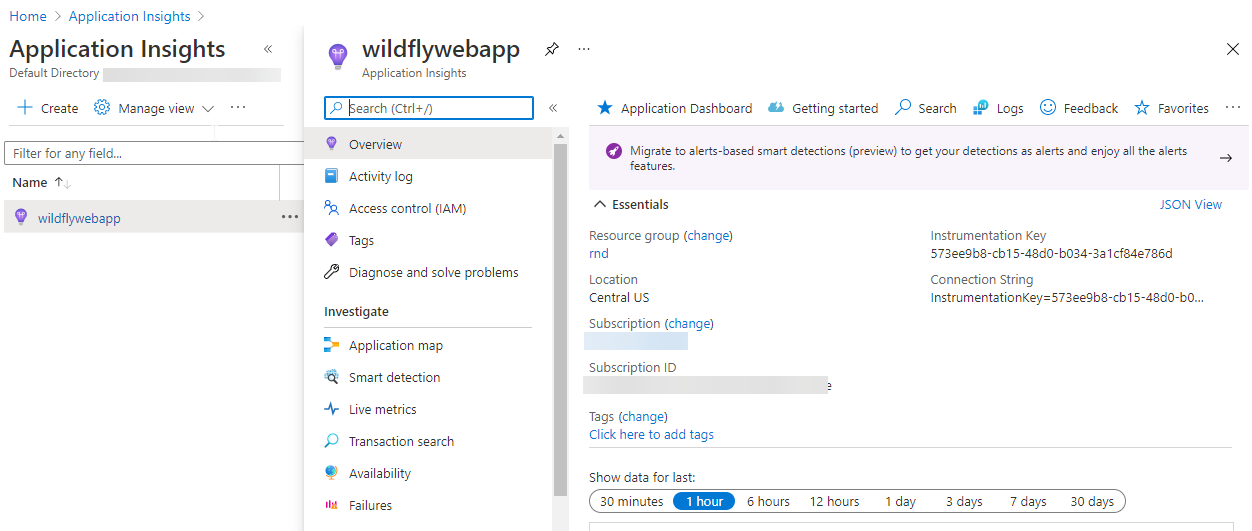Image resolution: width=1252 pixels, height=531 pixels.
Task: Pin the wildflywebapp blade
Action: (552, 49)
